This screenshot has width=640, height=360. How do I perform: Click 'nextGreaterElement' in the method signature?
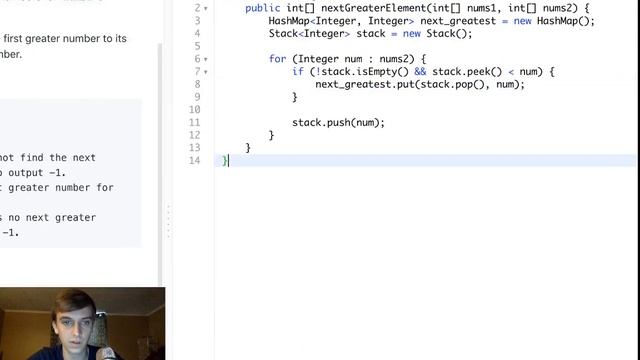(373, 8)
